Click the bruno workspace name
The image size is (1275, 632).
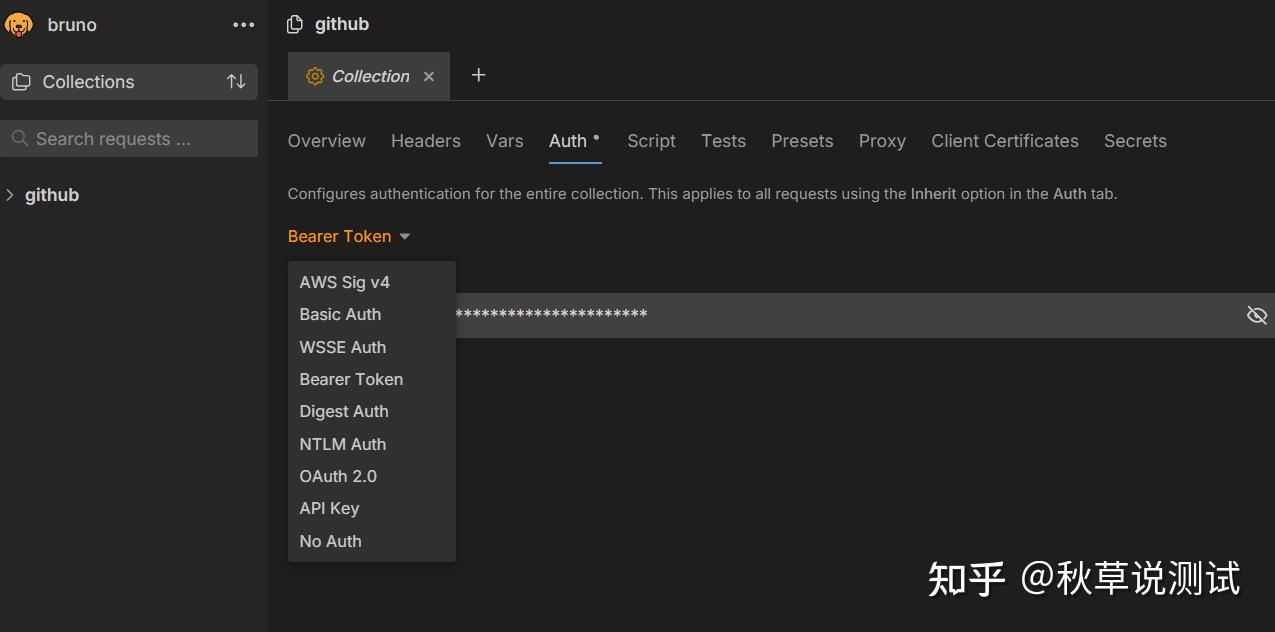(72, 25)
